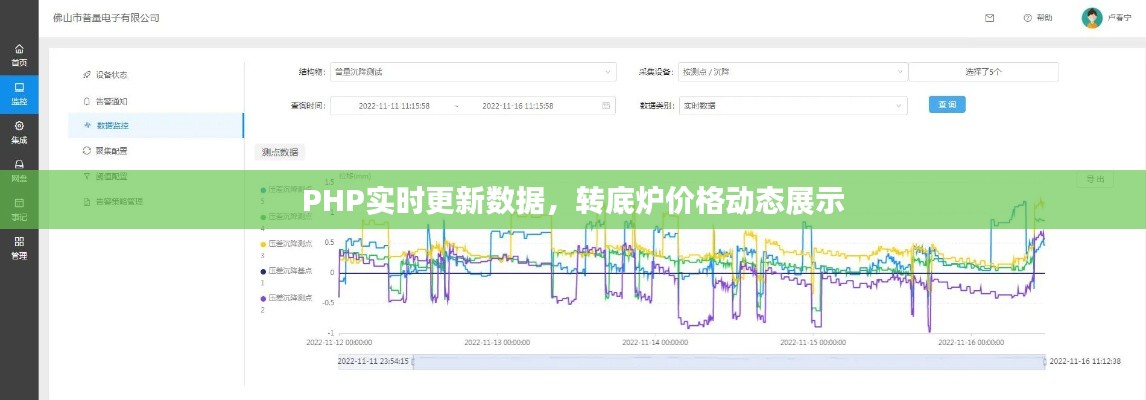
Task: Open 集成 gear icon in sidebar
Action: pos(19,131)
